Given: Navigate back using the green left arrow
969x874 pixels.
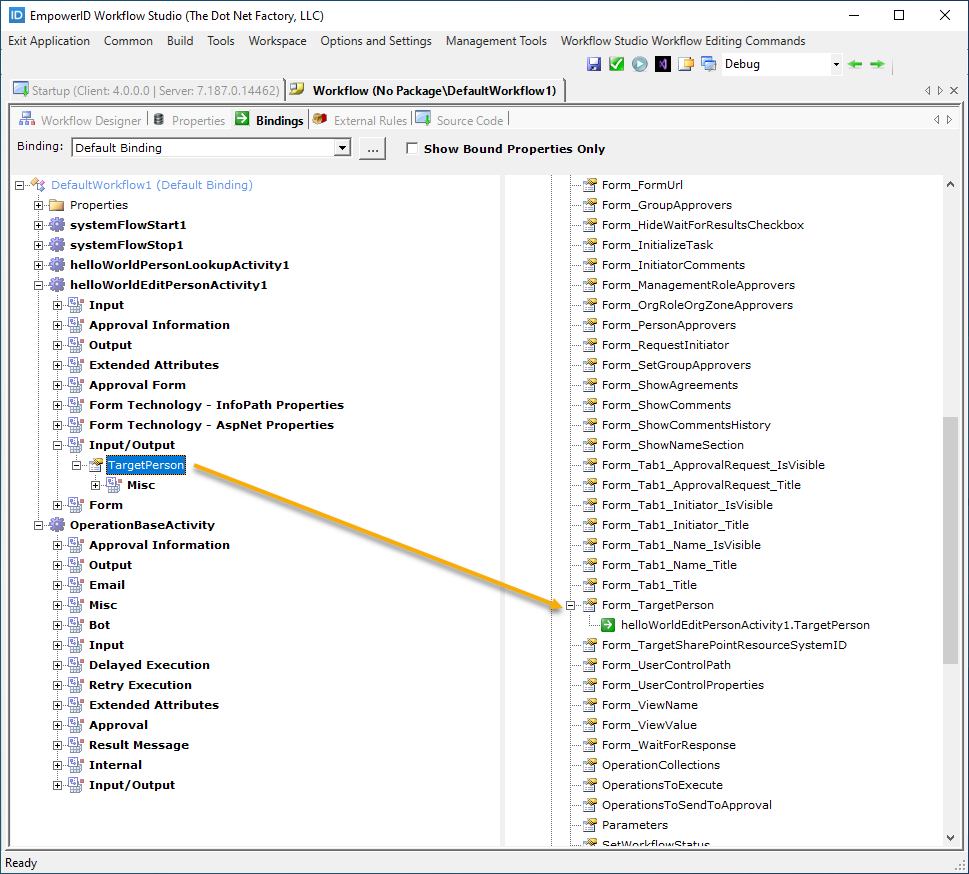Looking at the screenshot, I should coord(855,63).
